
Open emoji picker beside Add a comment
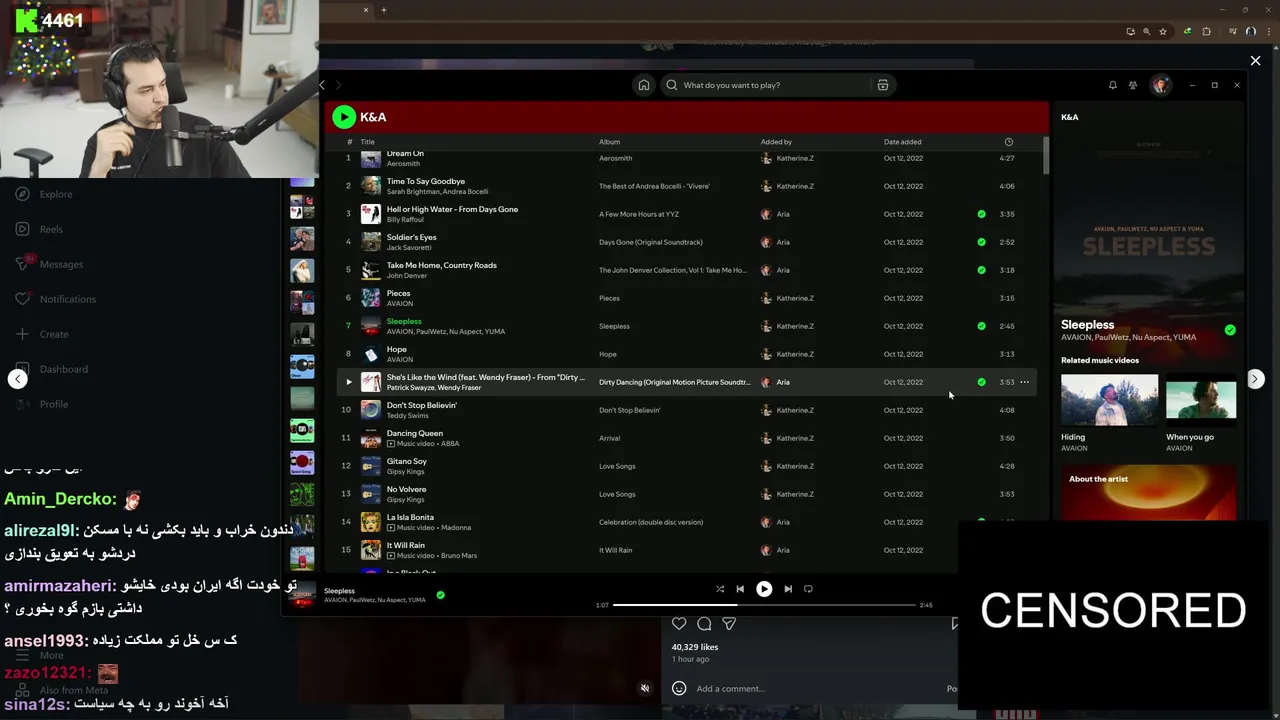[679, 688]
